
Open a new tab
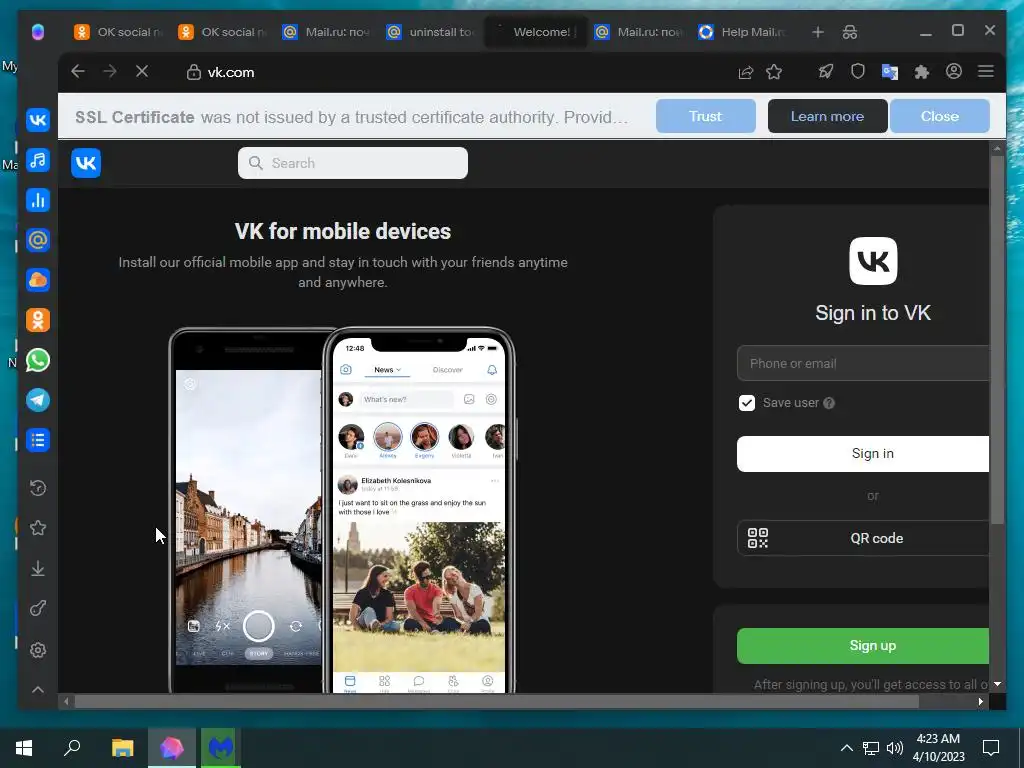click(x=818, y=32)
